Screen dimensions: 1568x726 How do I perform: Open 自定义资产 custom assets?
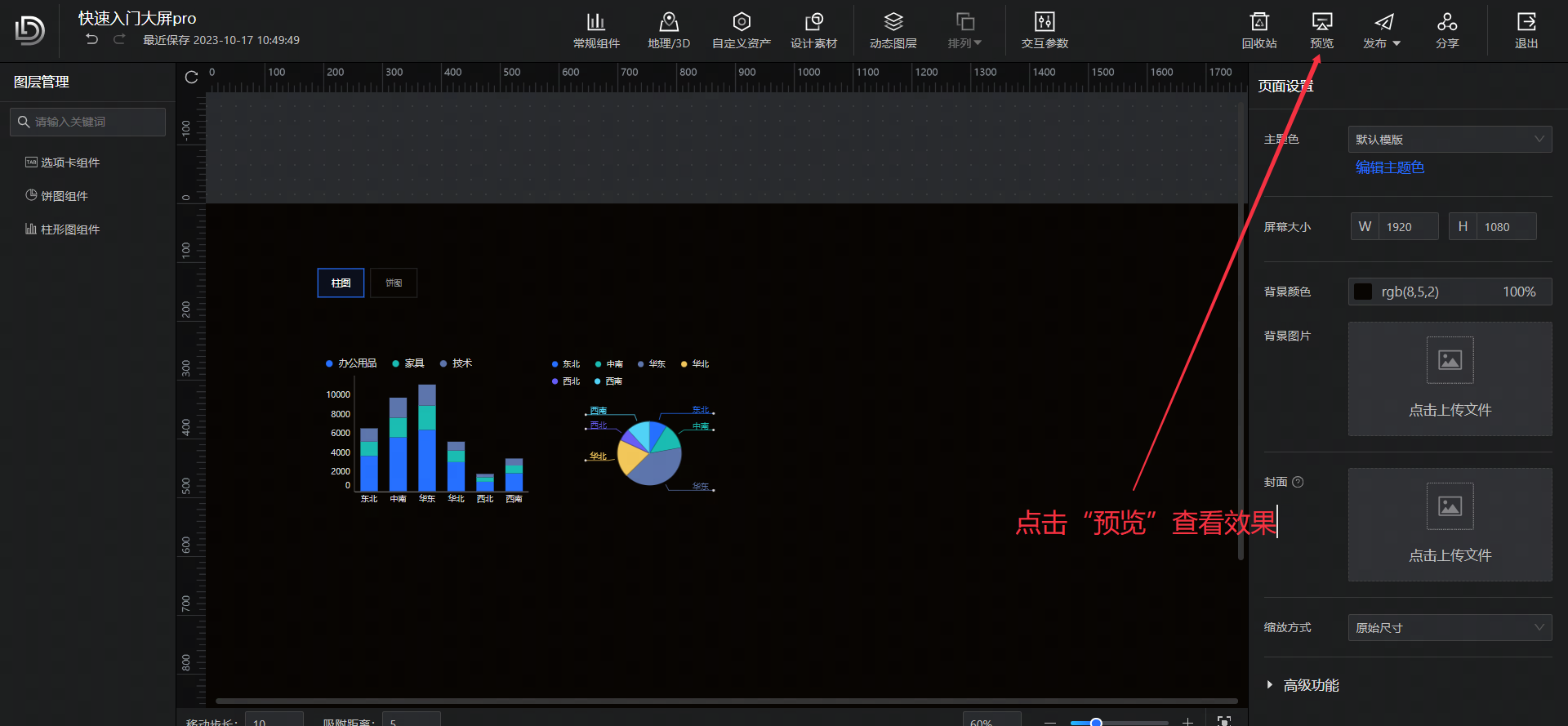tap(741, 31)
